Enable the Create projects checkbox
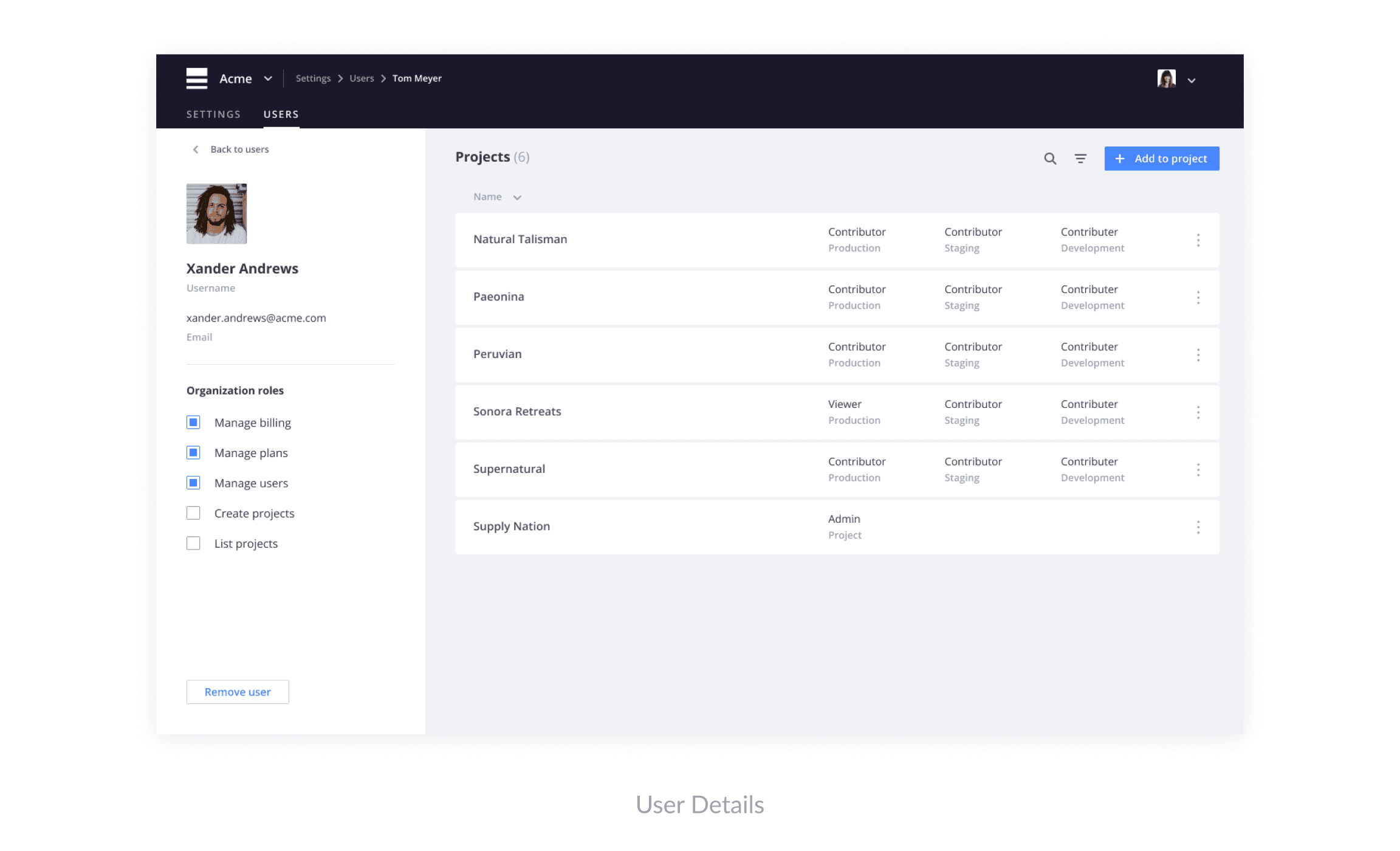 click(192, 513)
